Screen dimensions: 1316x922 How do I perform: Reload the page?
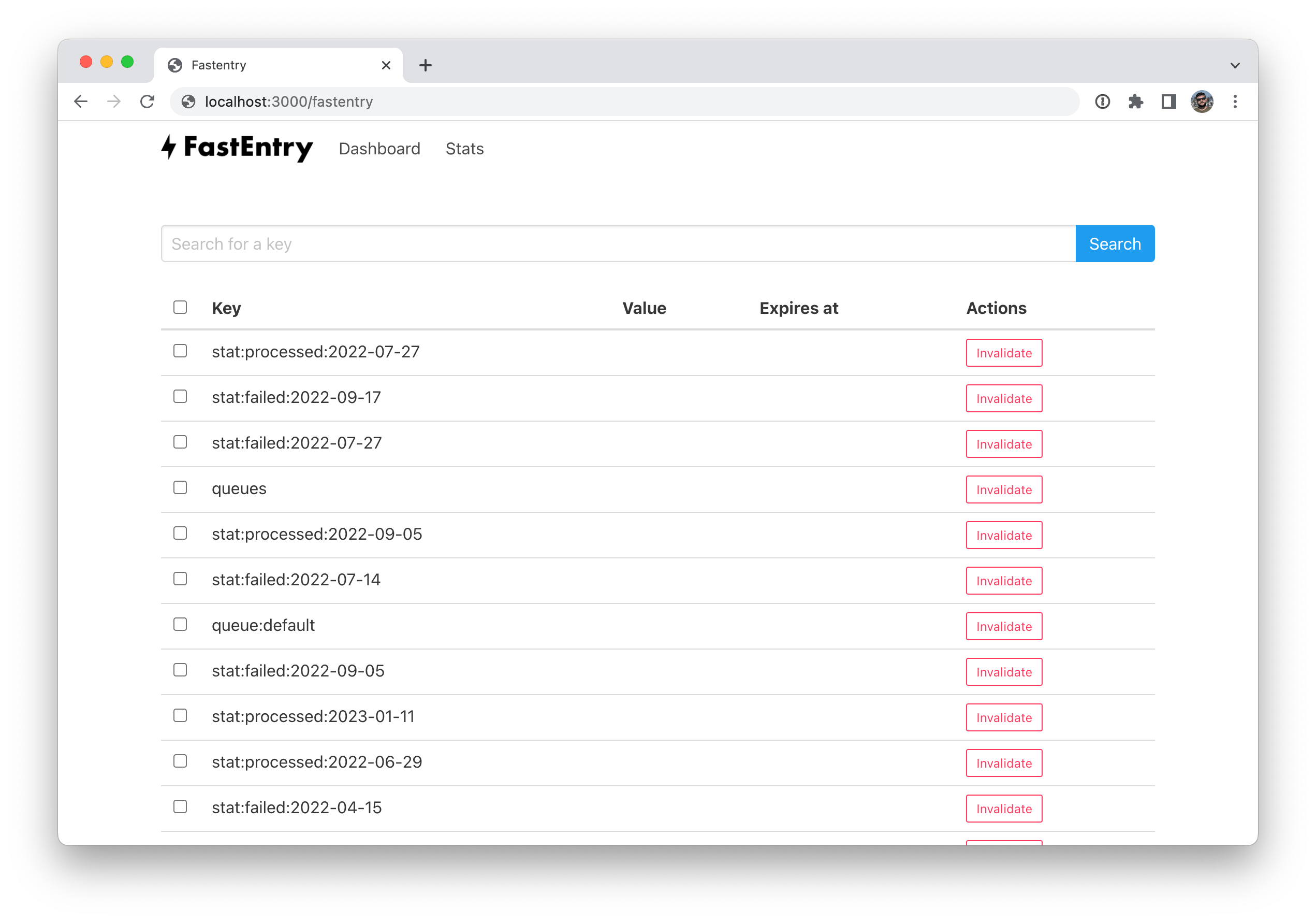[x=148, y=102]
